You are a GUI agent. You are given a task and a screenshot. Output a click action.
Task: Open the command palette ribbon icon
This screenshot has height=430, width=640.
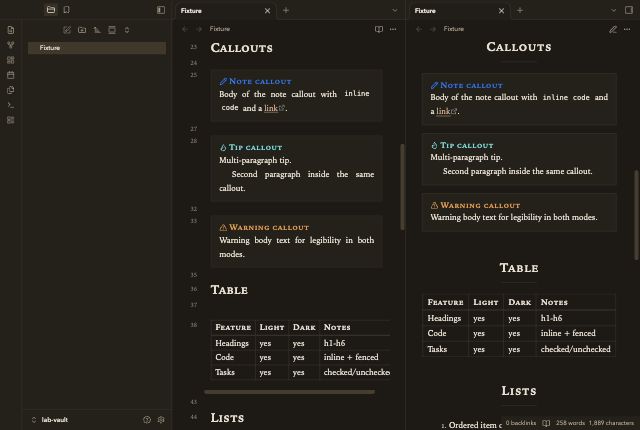pyautogui.click(x=11, y=105)
